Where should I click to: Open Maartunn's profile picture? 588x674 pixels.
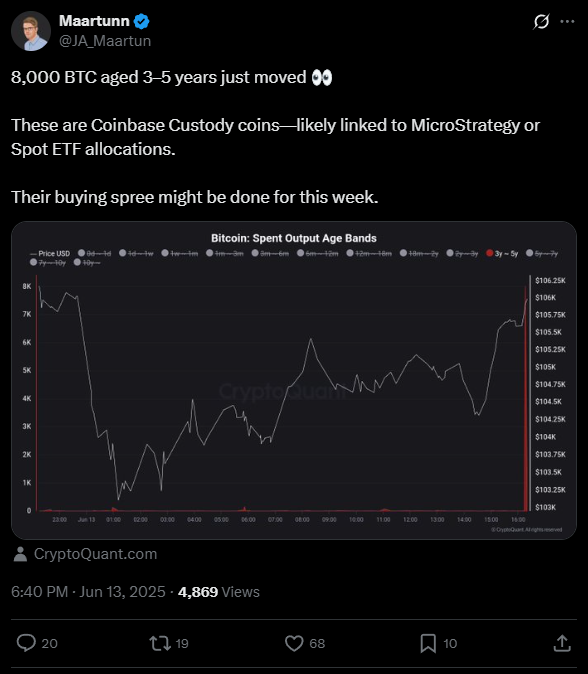pos(31,31)
